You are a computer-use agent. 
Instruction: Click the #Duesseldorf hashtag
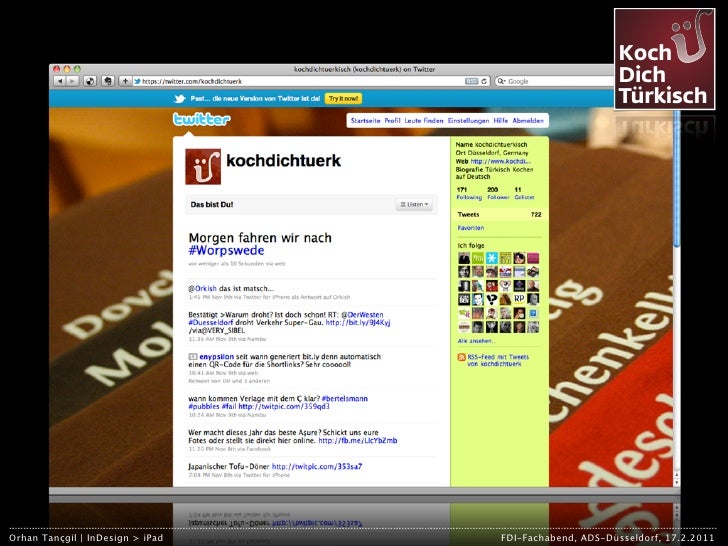coord(211,322)
